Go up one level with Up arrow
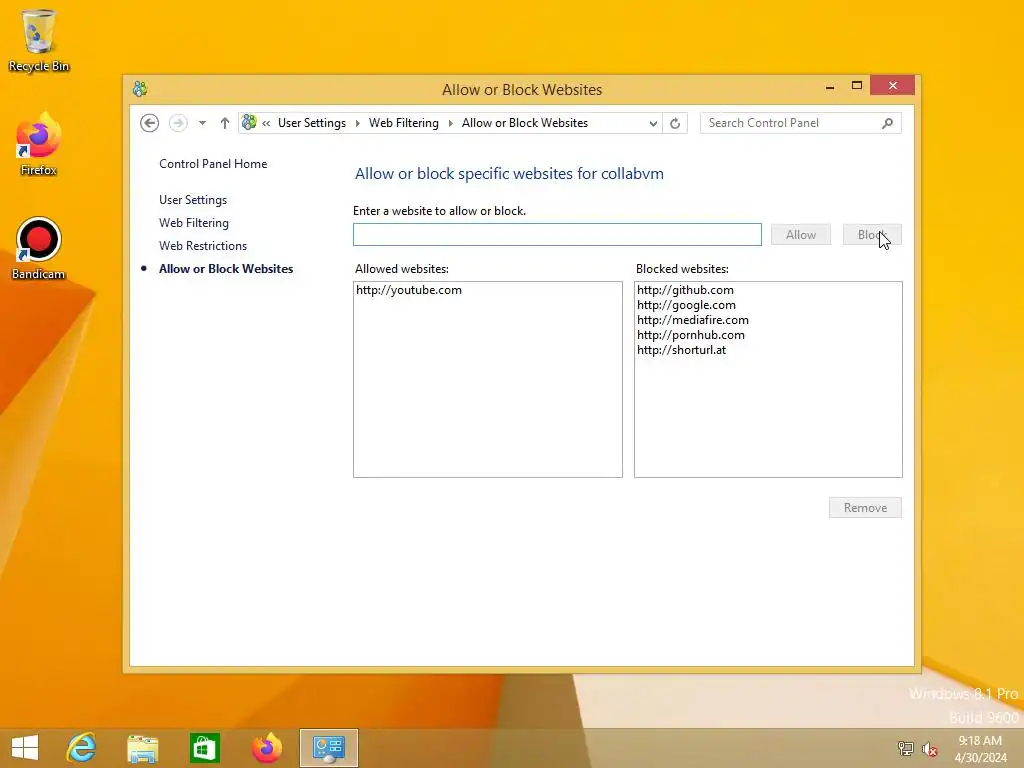The image size is (1024, 768). pyautogui.click(x=225, y=123)
